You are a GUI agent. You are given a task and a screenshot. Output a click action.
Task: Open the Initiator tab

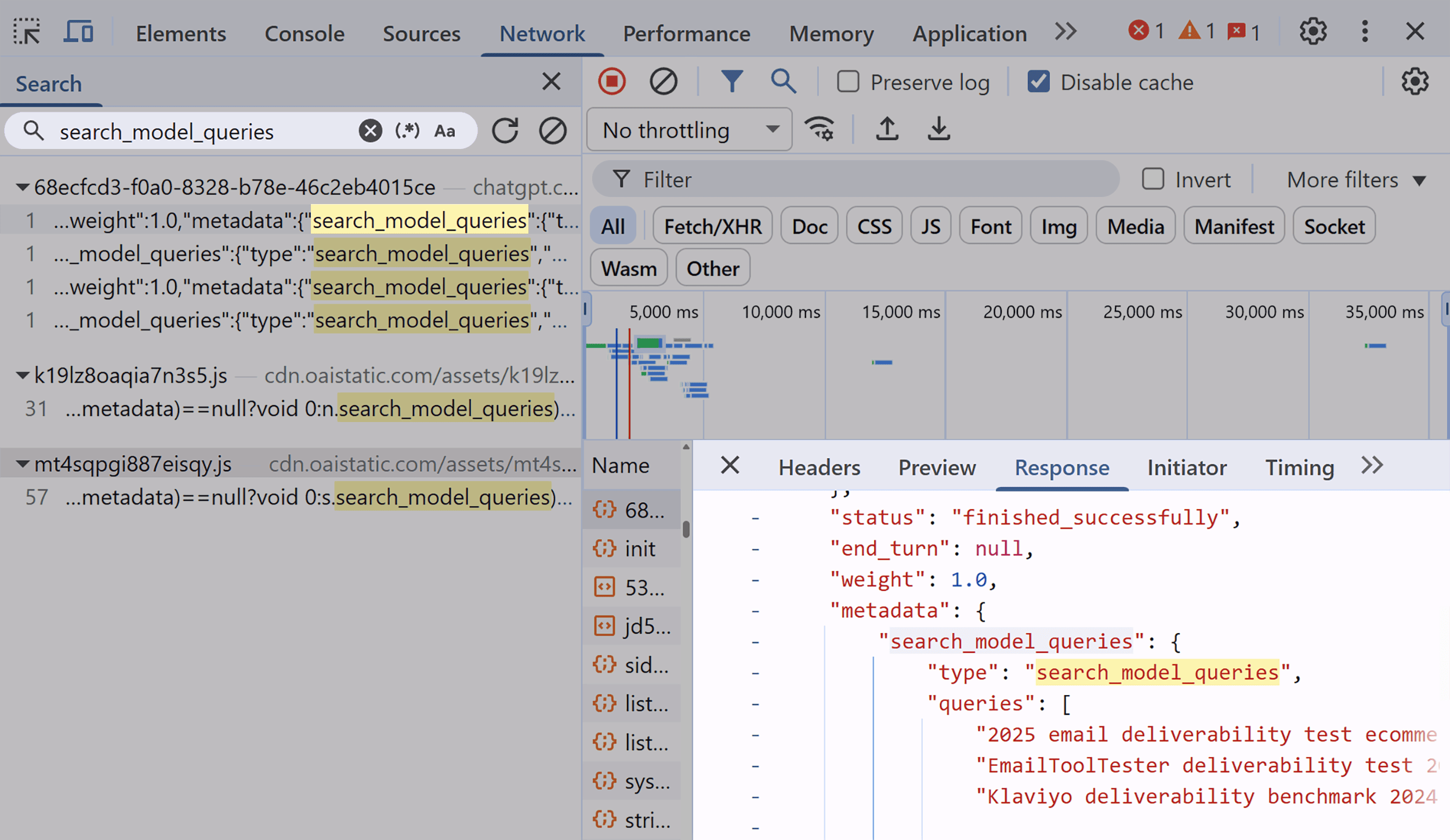(1186, 467)
